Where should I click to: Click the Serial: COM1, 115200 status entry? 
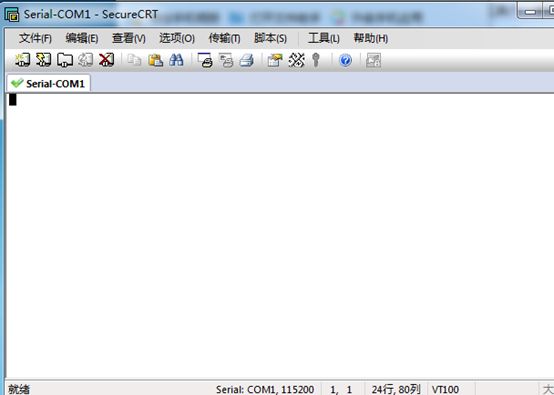pos(265,389)
